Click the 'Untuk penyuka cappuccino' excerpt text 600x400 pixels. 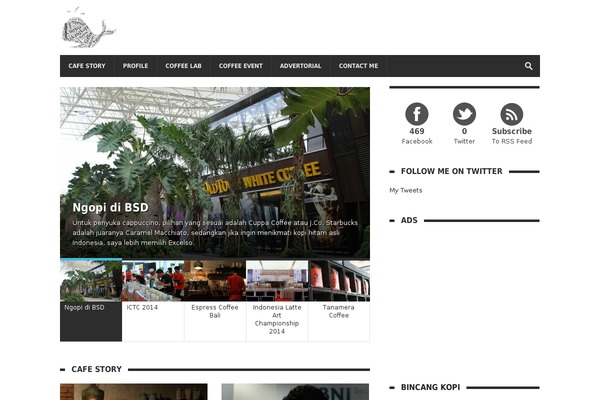[215, 232]
